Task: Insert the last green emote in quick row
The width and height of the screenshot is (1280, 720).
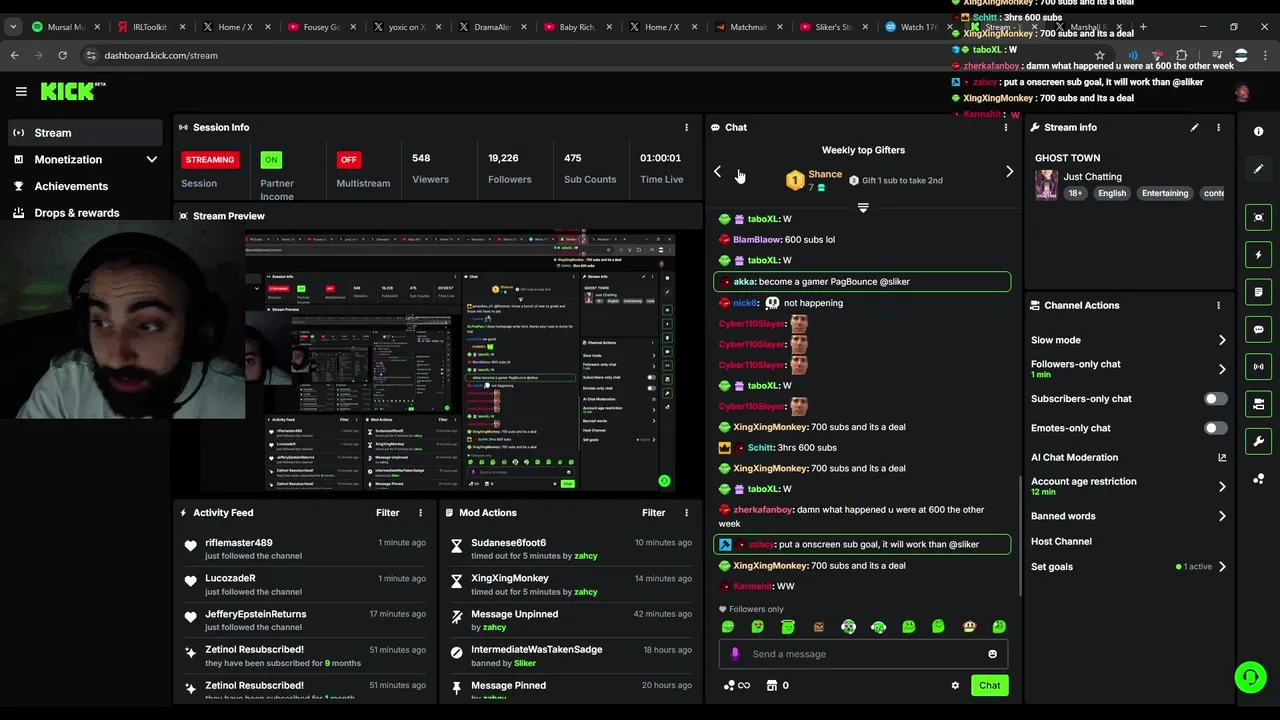Action: [x=998, y=627]
